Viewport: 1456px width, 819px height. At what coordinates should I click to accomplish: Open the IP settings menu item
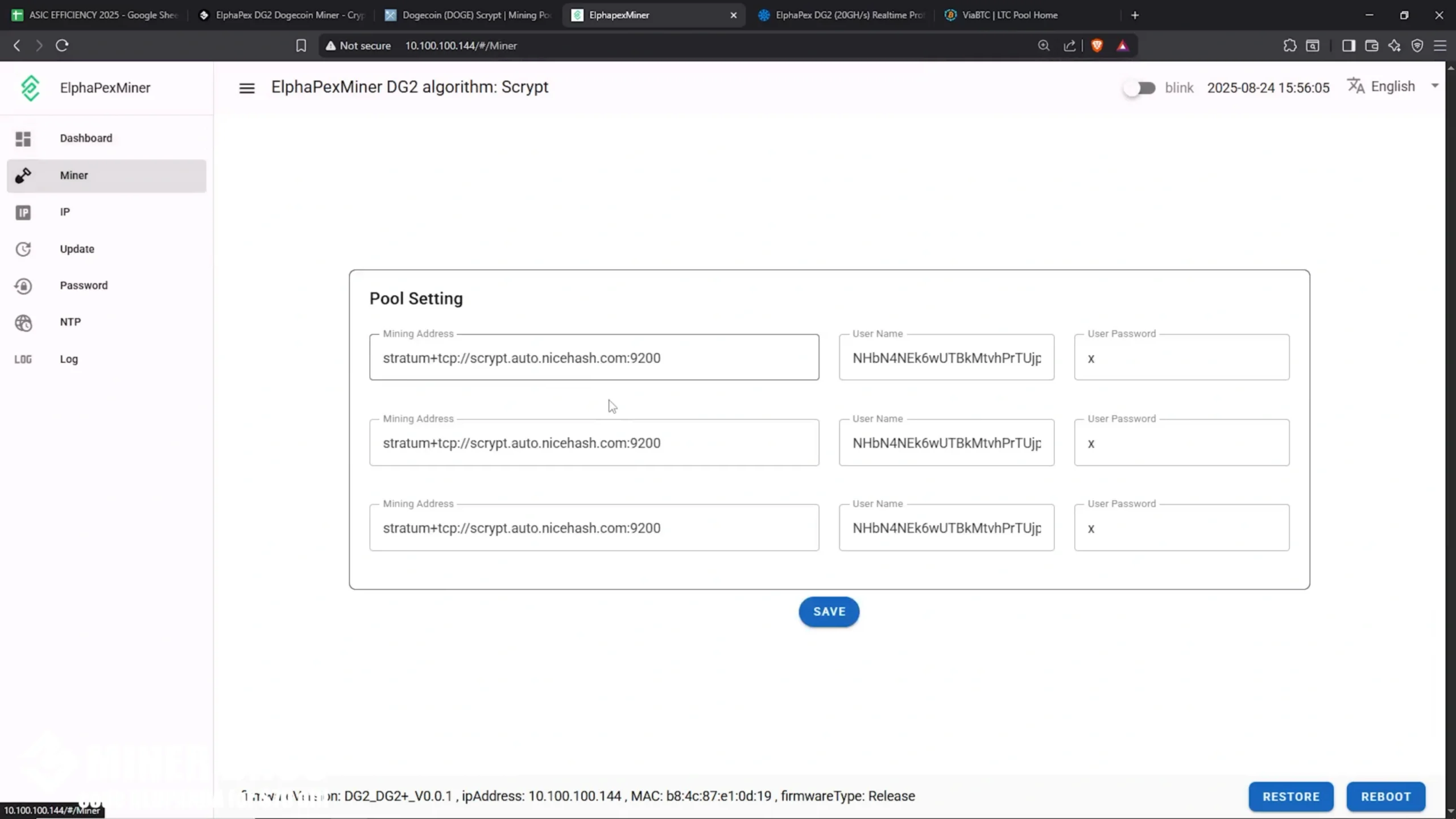[x=106, y=213]
